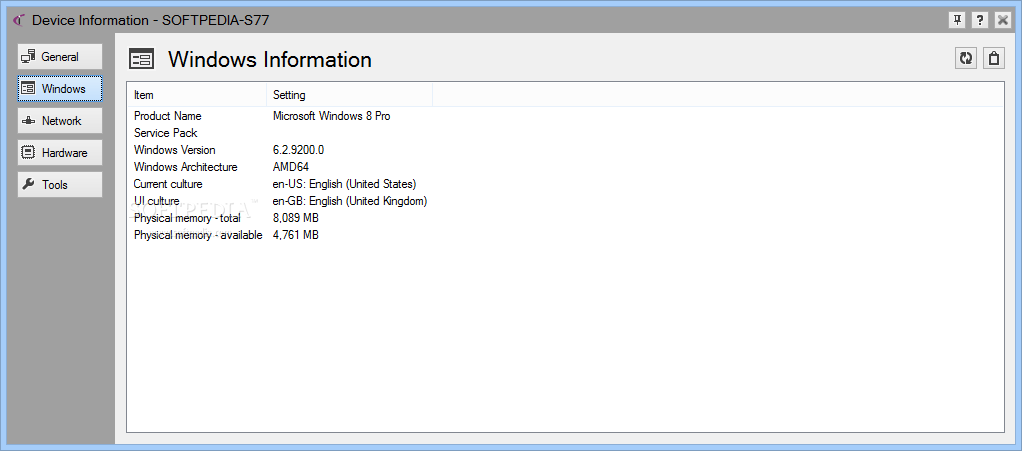Click en-US: English (United States) value

point(344,184)
